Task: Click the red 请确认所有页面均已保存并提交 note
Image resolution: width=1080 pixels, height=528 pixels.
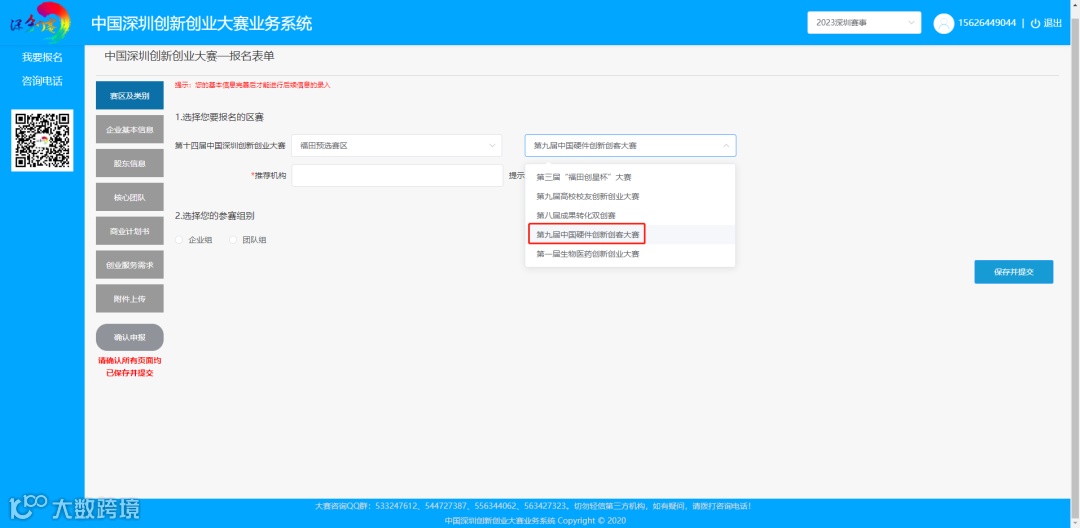Action: [129, 366]
